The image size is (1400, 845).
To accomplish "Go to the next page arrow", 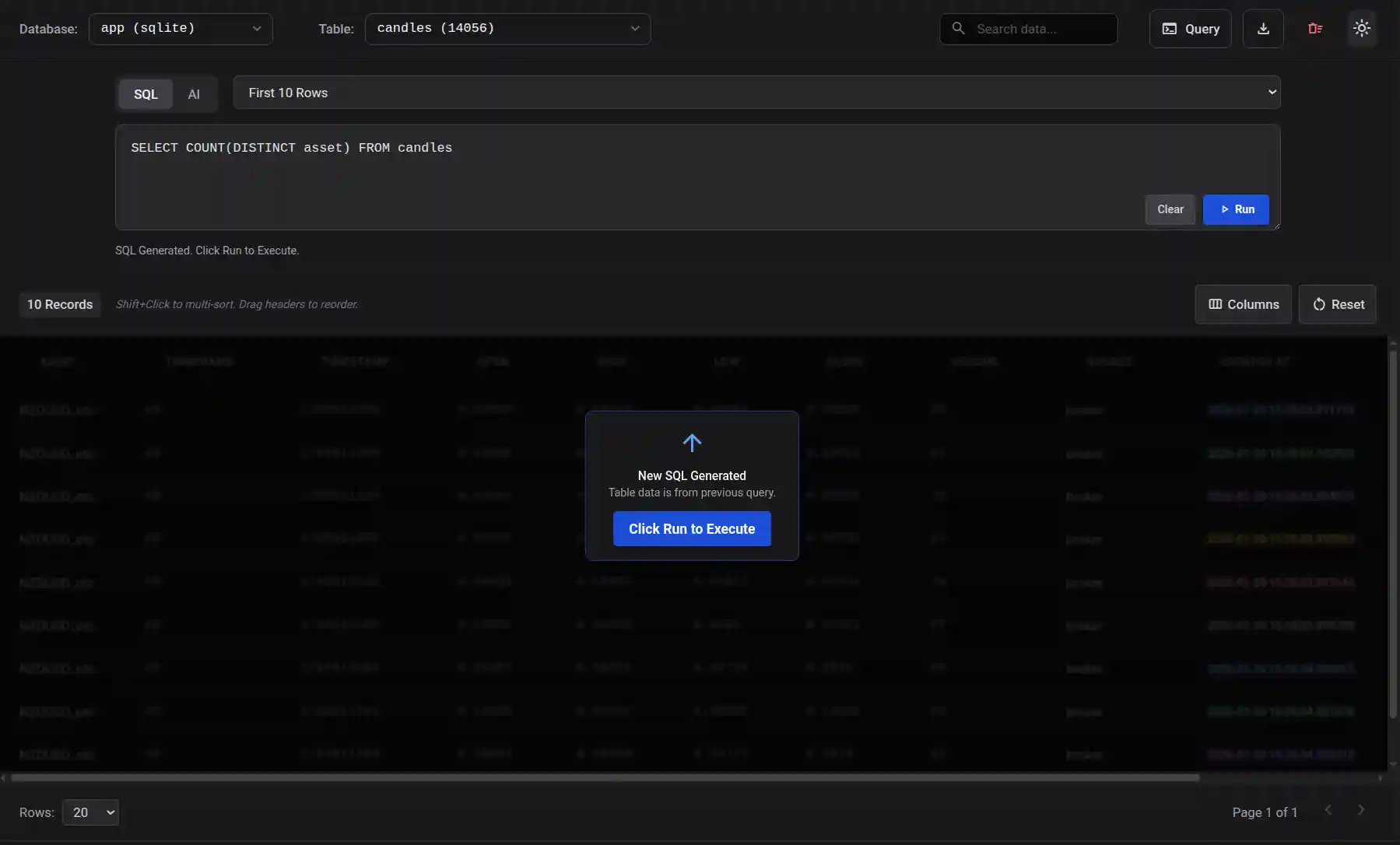I will click(1360, 810).
